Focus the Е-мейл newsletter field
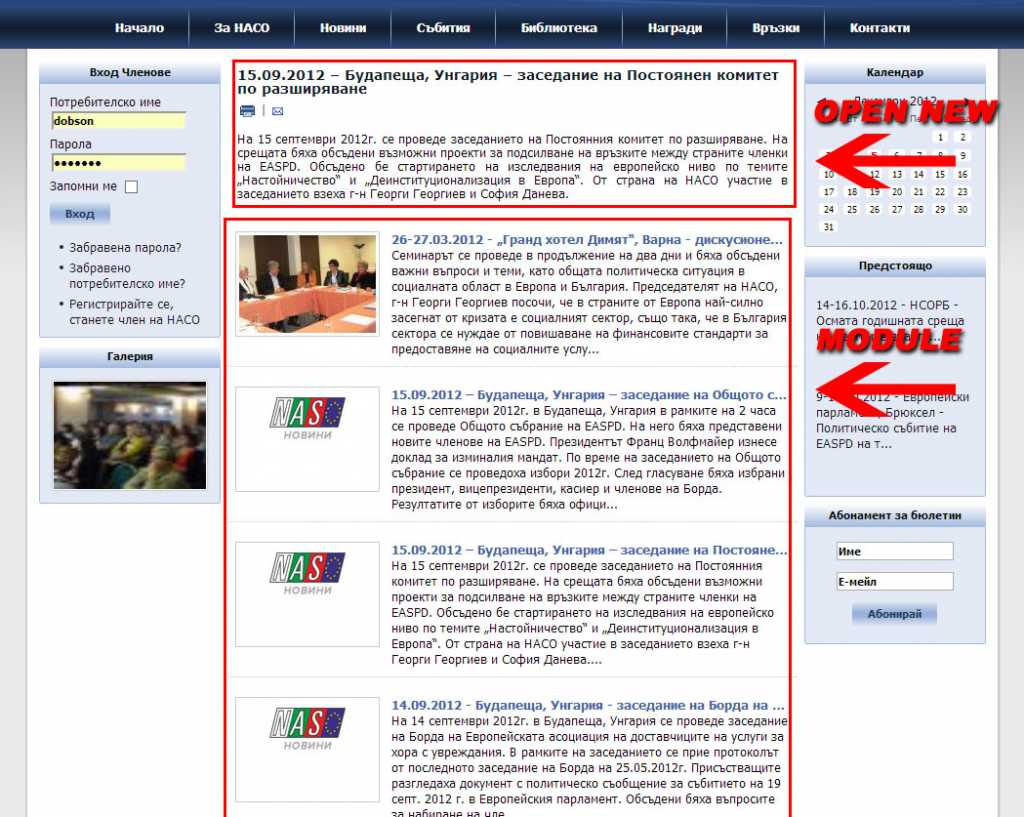Image resolution: width=1024 pixels, height=817 pixels. click(894, 581)
